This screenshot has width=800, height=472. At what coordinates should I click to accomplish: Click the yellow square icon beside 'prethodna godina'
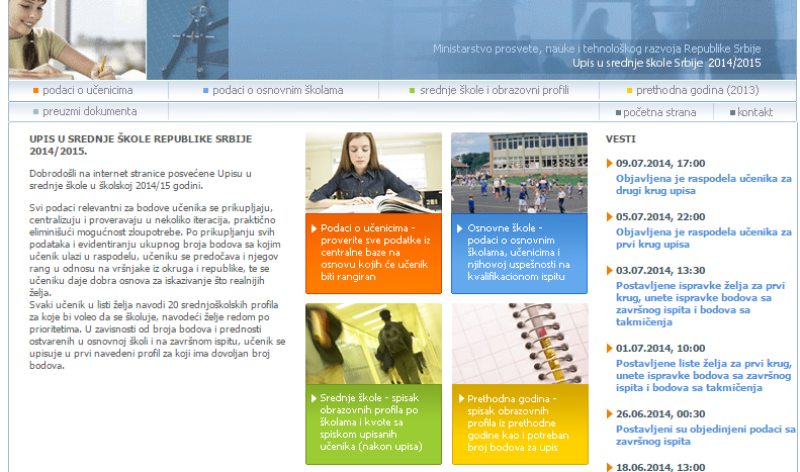point(629,91)
